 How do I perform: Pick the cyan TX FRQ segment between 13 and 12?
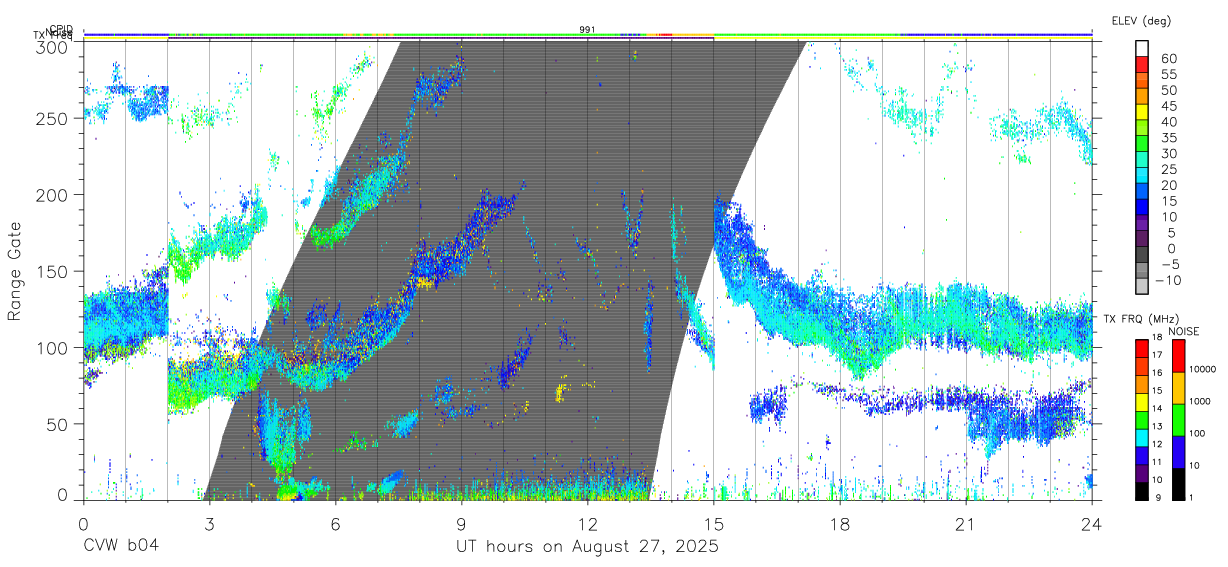pyautogui.click(x=1142, y=437)
